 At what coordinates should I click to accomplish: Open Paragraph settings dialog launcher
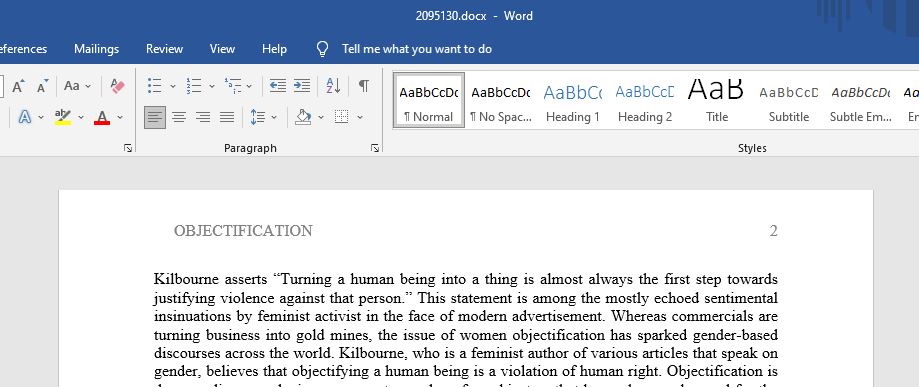(375, 149)
